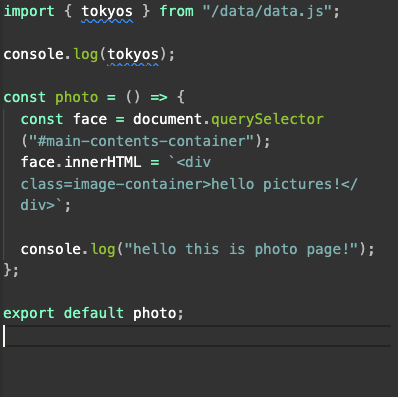The width and height of the screenshot is (398, 397).
Task: Click innerHTML on the face assignment line
Action: (x=103, y=162)
